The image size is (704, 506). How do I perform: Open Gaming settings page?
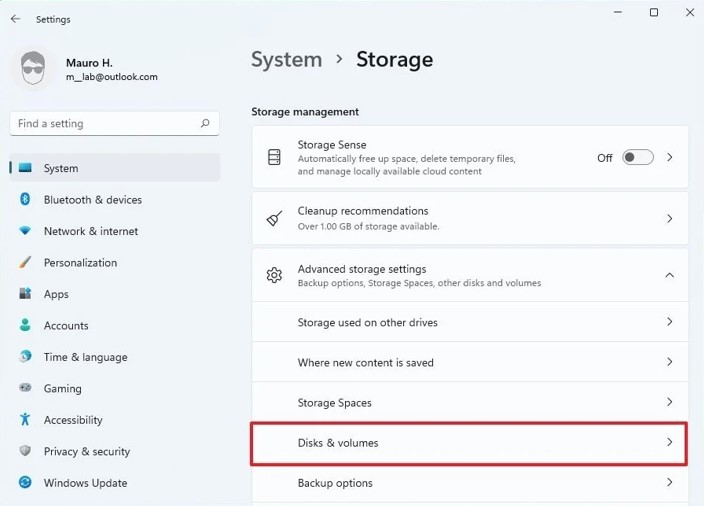pyautogui.click(x=114, y=388)
